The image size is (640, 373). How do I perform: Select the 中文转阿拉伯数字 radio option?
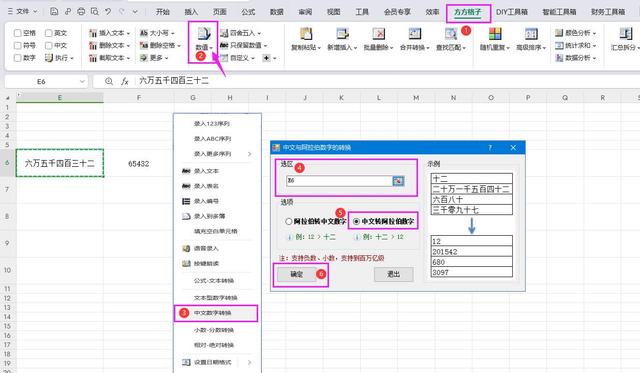pyautogui.click(x=356, y=221)
